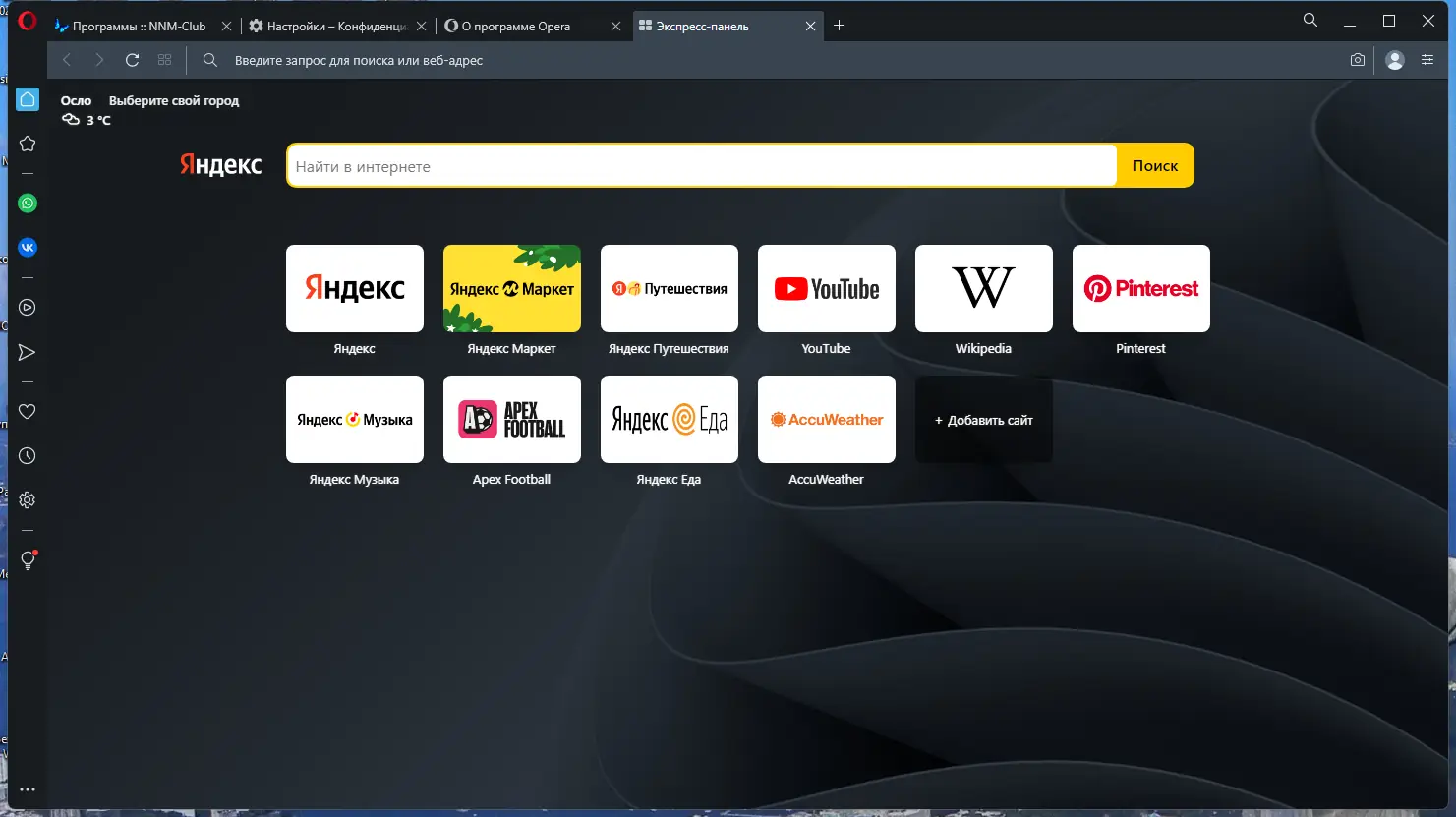The width and height of the screenshot is (1456, 817).
Task: Focus the Найти в интернете search field
Action: pos(702,166)
